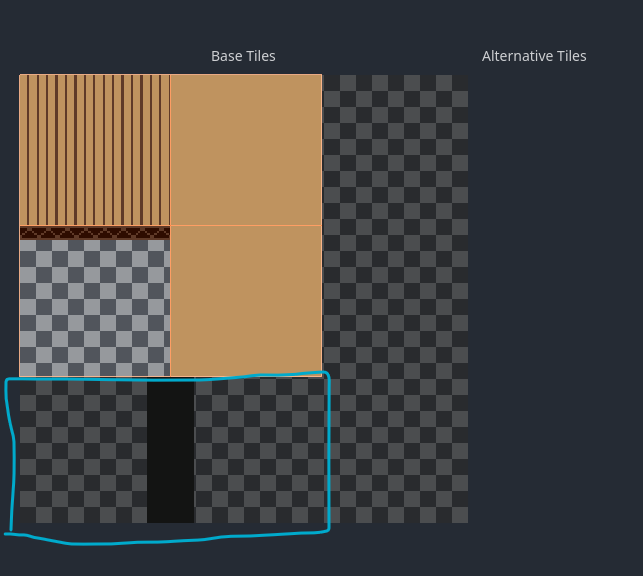Select the plain tan bottom-right base tile
643x576 pixels.
(246, 301)
